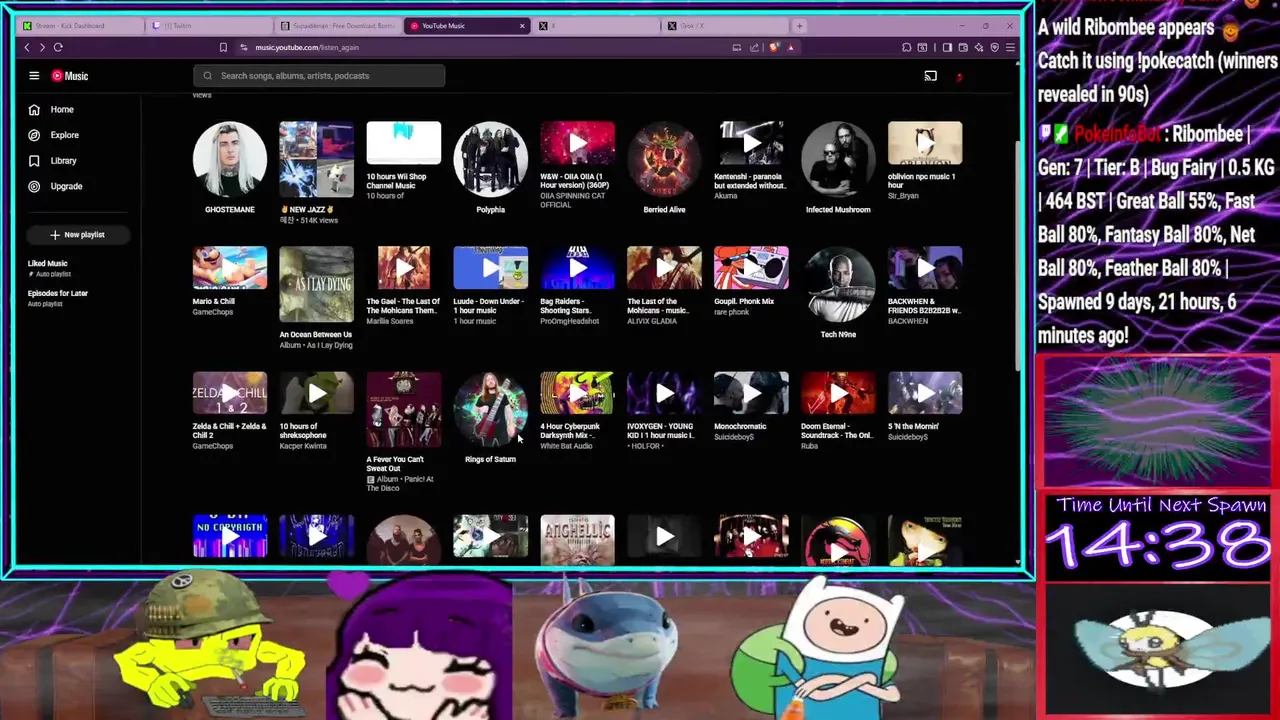Click the share page icon in address bar

[755, 47]
